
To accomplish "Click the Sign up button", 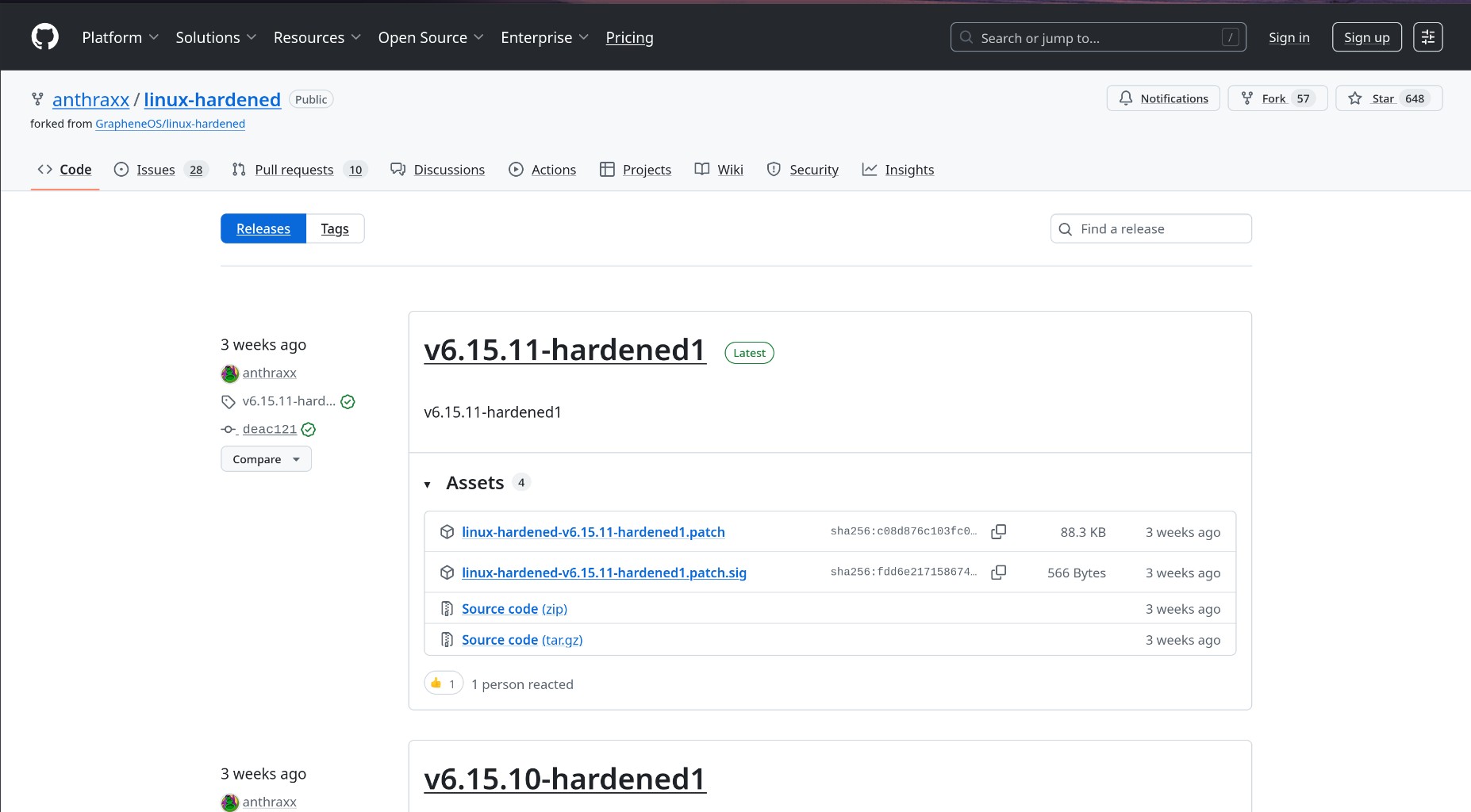I will pos(1366,37).
